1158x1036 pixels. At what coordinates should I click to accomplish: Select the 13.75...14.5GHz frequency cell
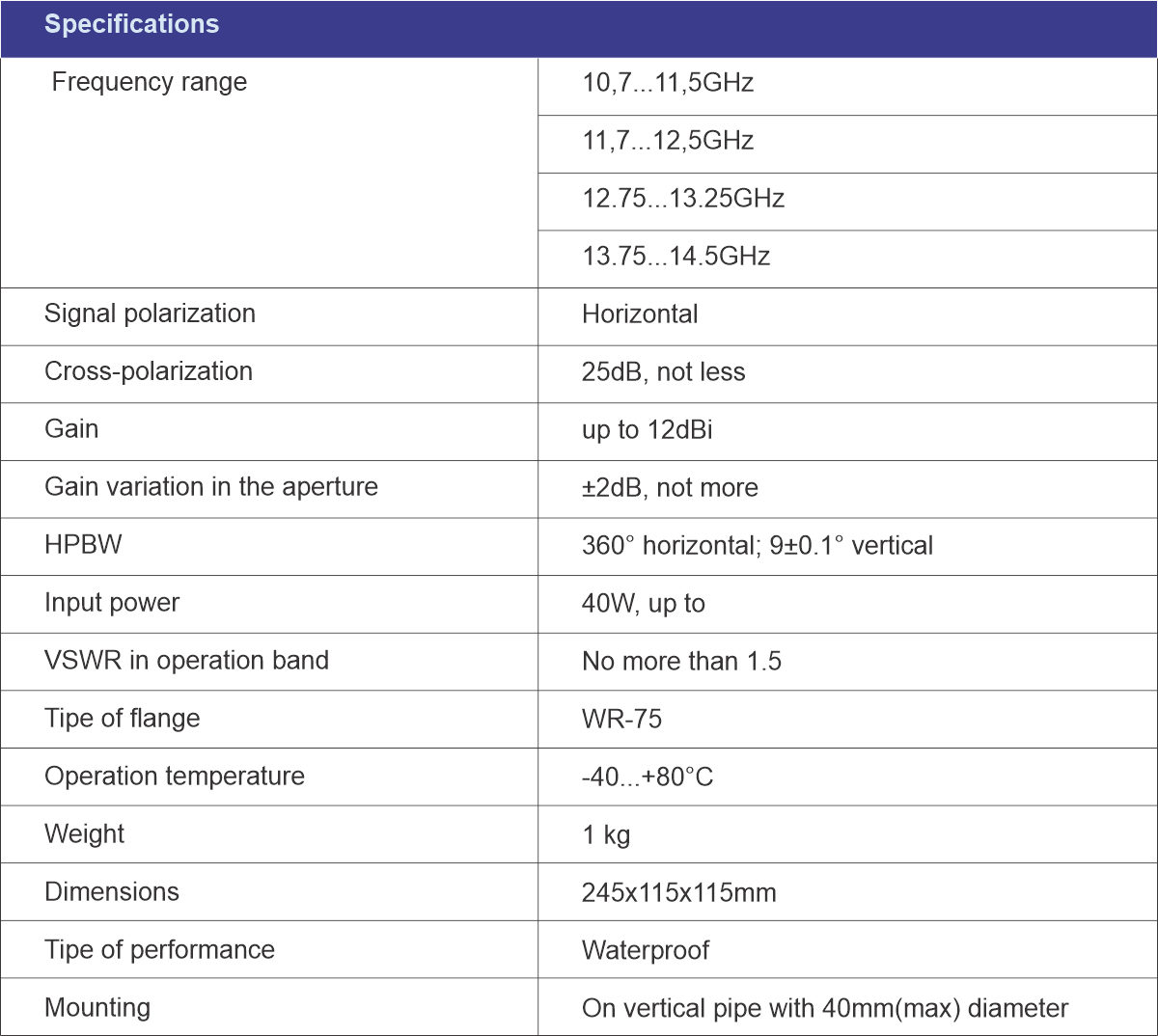coord(675,257)
